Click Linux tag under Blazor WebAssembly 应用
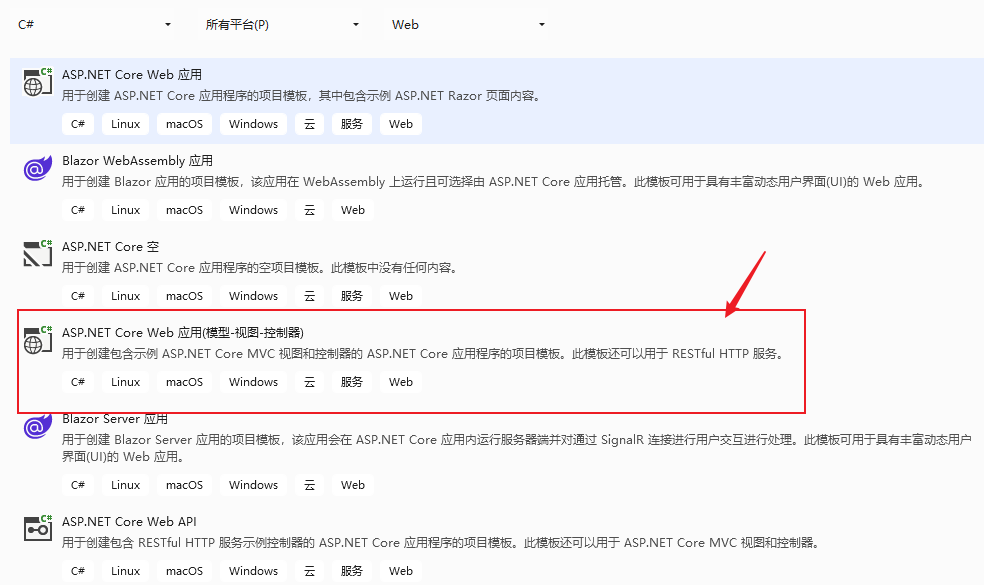 tap(126, 210)
